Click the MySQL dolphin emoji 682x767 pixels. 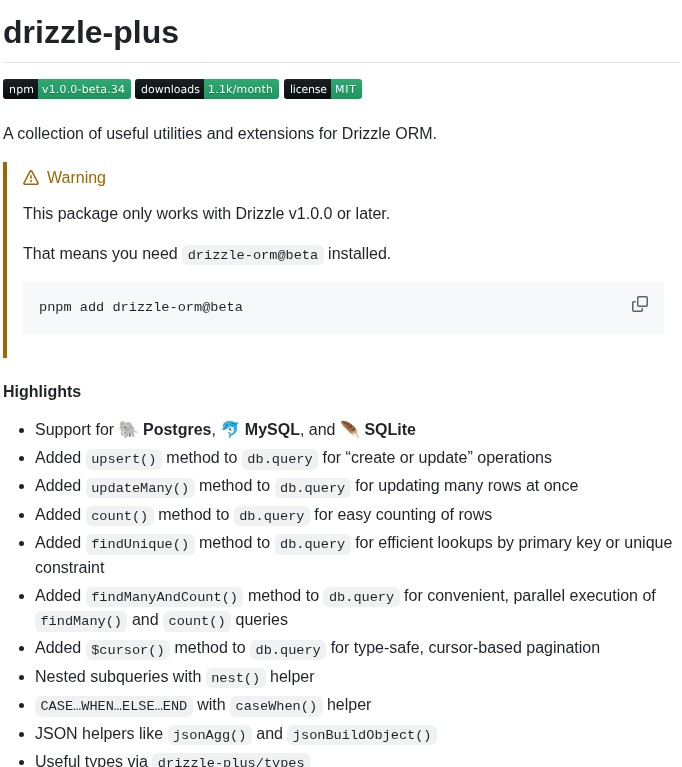[230, 429]
